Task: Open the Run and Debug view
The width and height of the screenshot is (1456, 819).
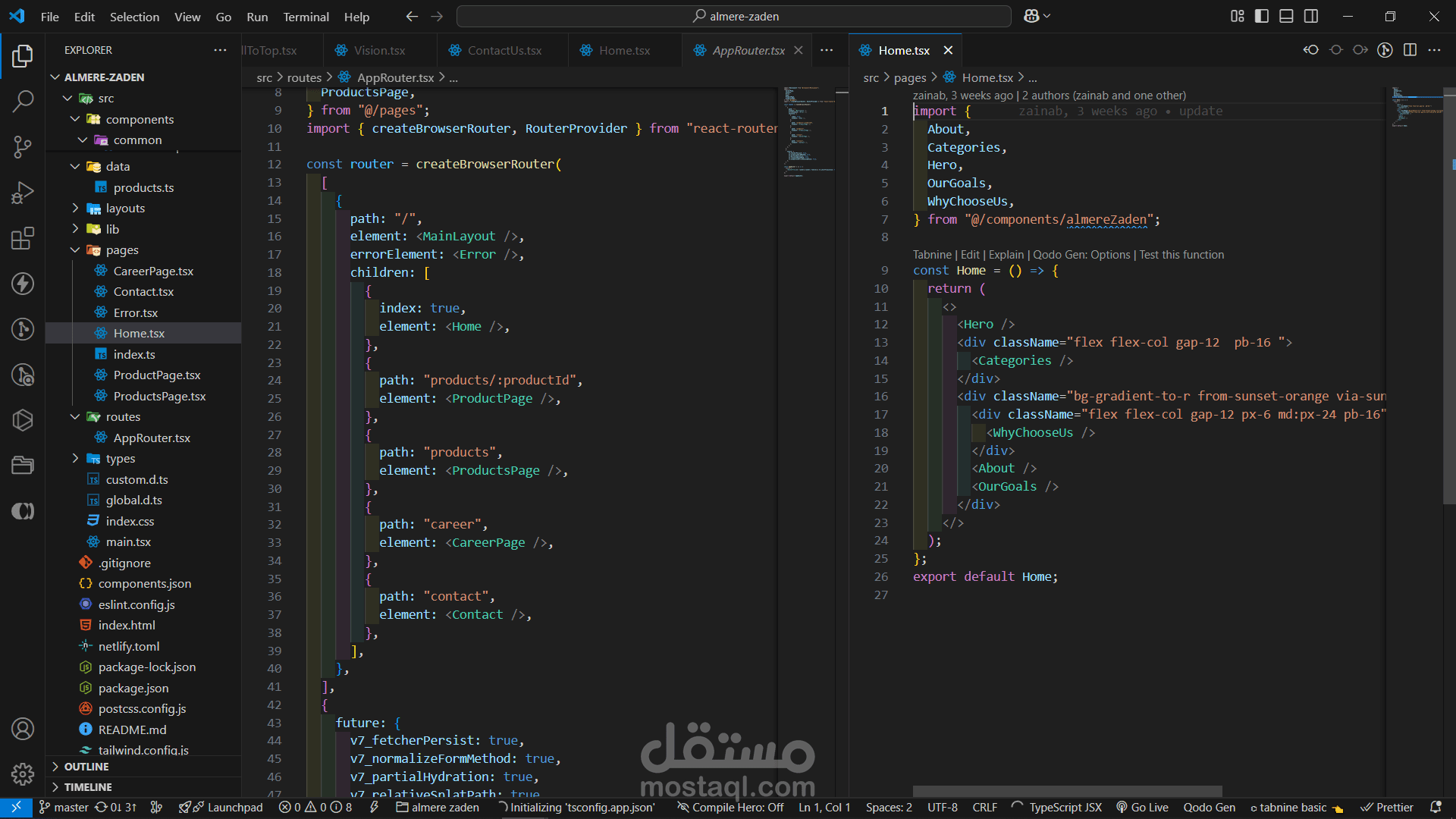Action: tap(23, 193)
